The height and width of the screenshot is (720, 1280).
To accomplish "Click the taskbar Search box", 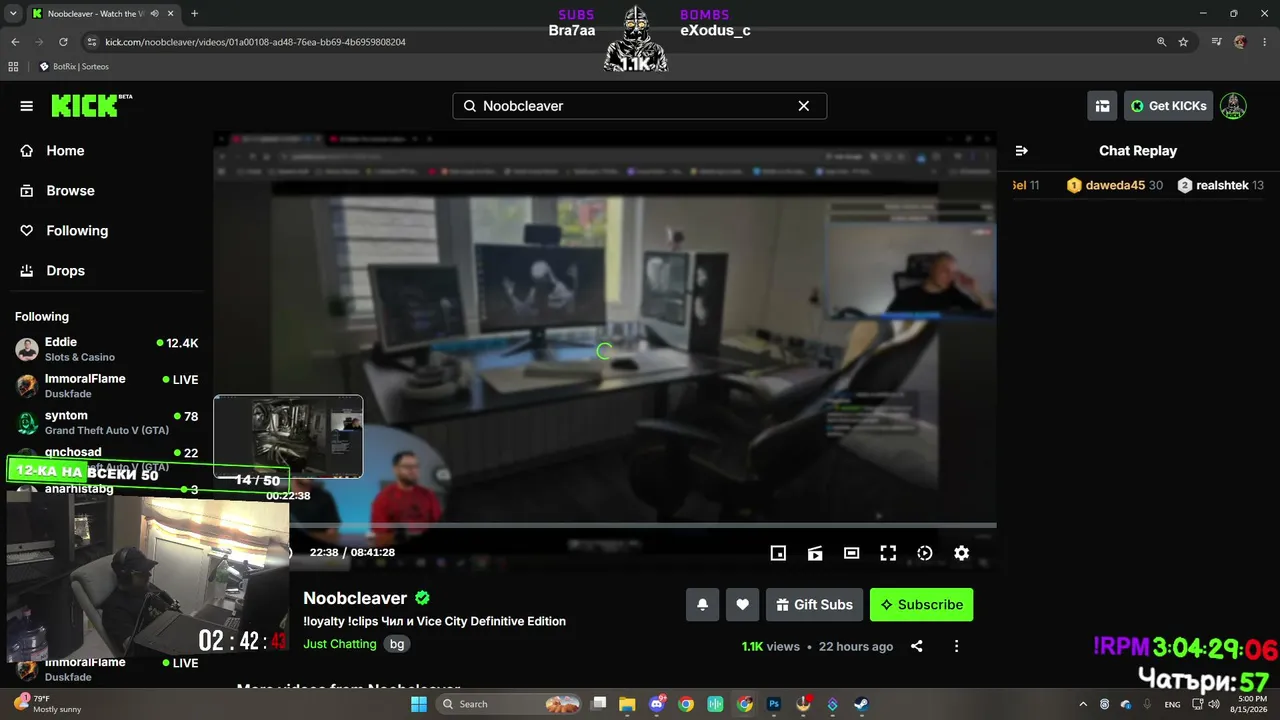I will [x=511, y=704].
